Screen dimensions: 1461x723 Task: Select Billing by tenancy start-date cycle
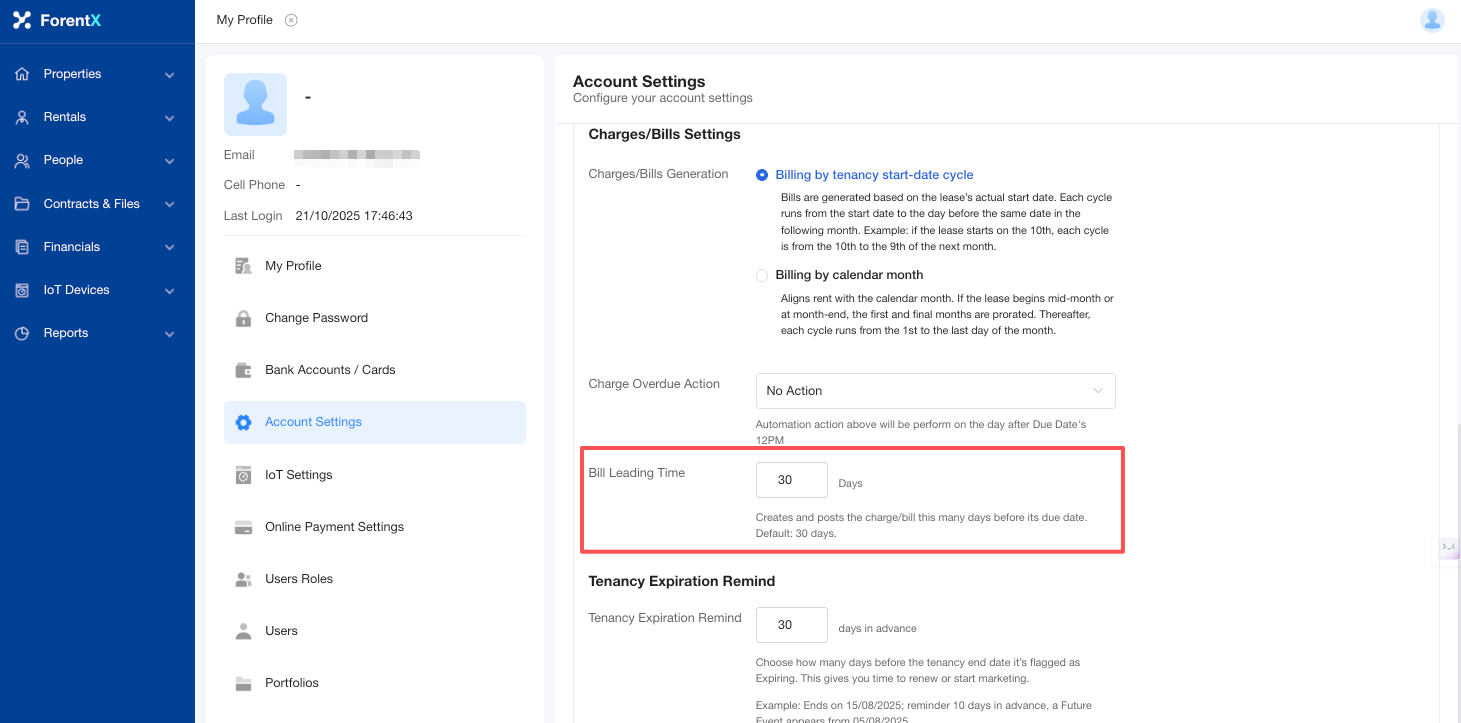pyautogui.click(x=762, y=175)
